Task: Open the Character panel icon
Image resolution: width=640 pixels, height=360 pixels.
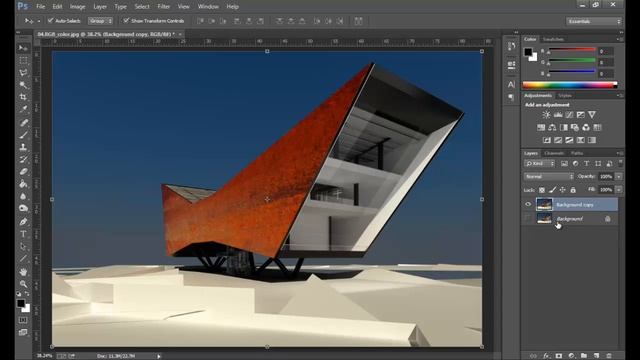Action: [511, 84]
